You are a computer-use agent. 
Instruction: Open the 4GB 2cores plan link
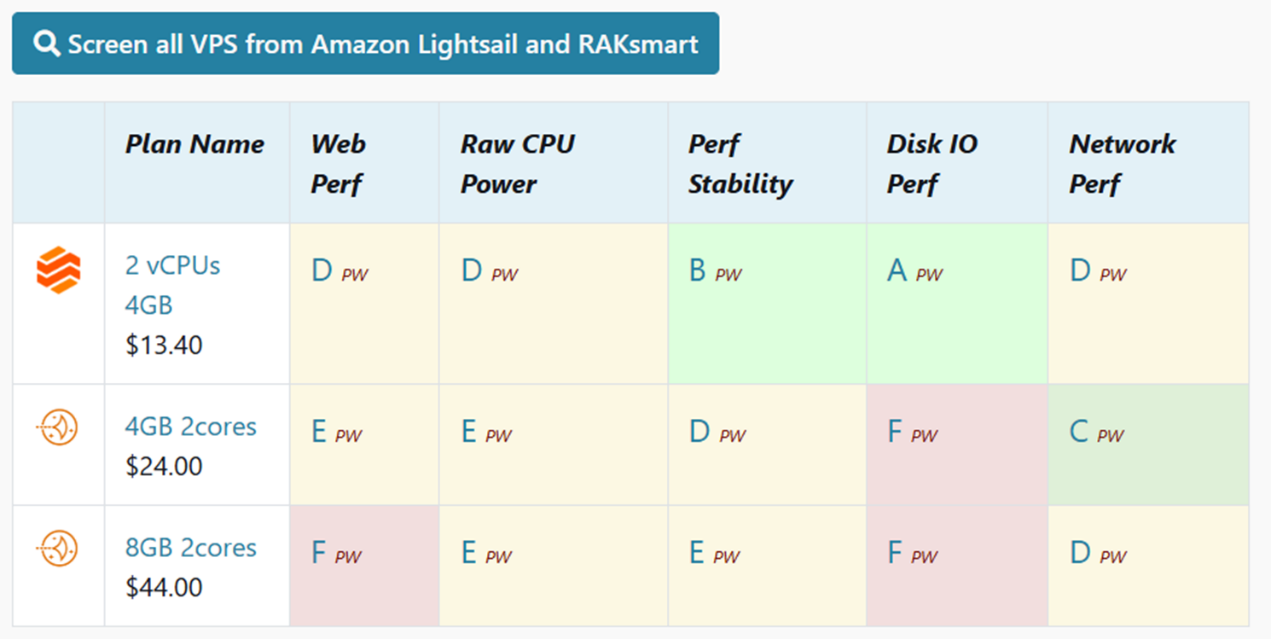(x=190, y=427)
